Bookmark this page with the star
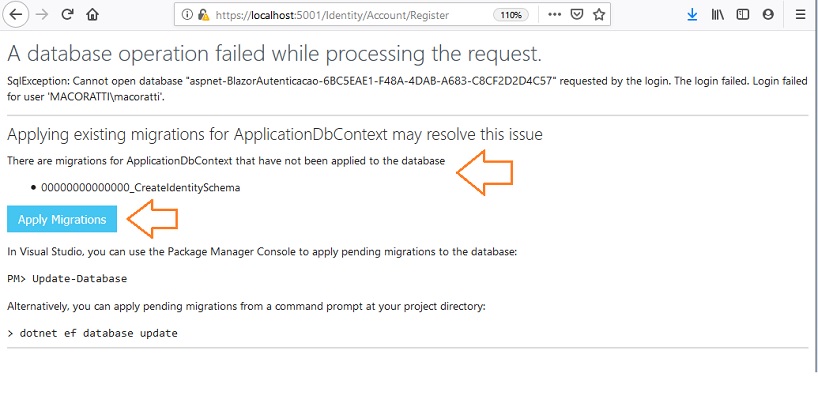The image size is (818, 411). coord(598,15)
